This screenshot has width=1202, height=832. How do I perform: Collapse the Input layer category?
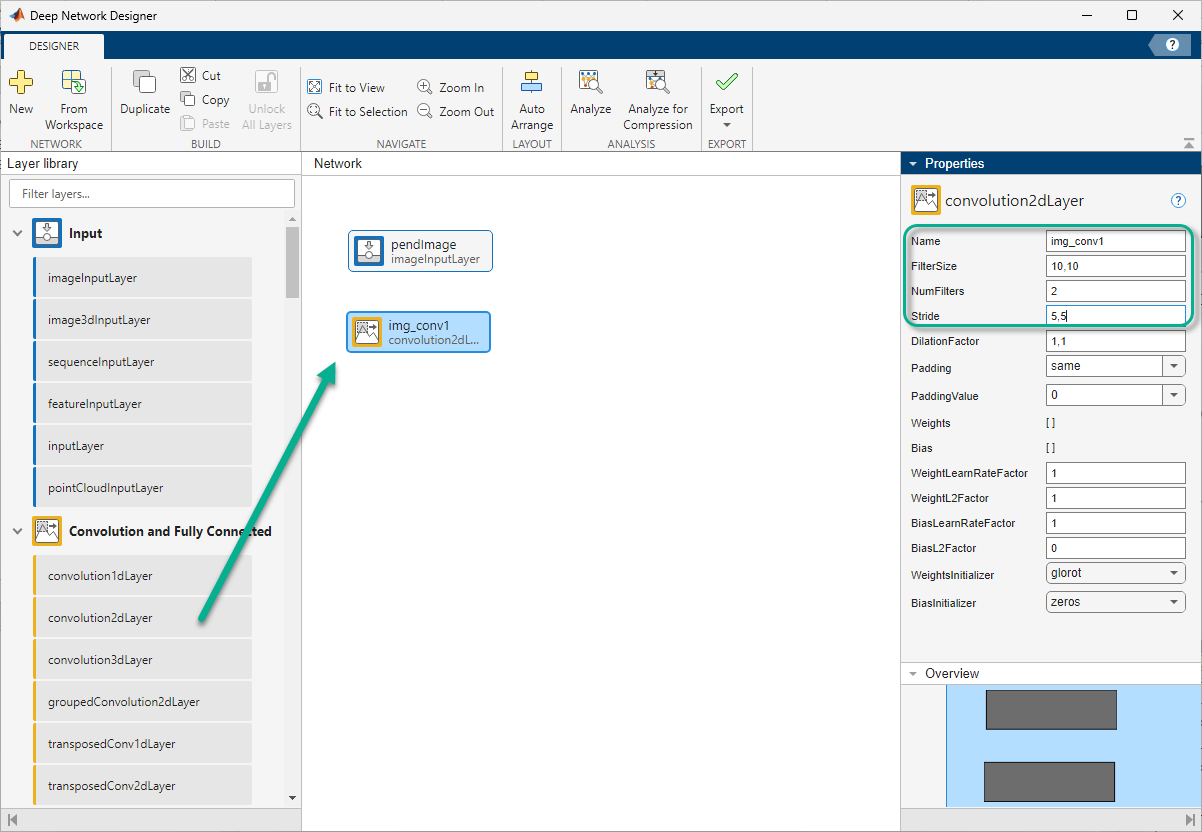pyautogui.click(x=17, y=233)
